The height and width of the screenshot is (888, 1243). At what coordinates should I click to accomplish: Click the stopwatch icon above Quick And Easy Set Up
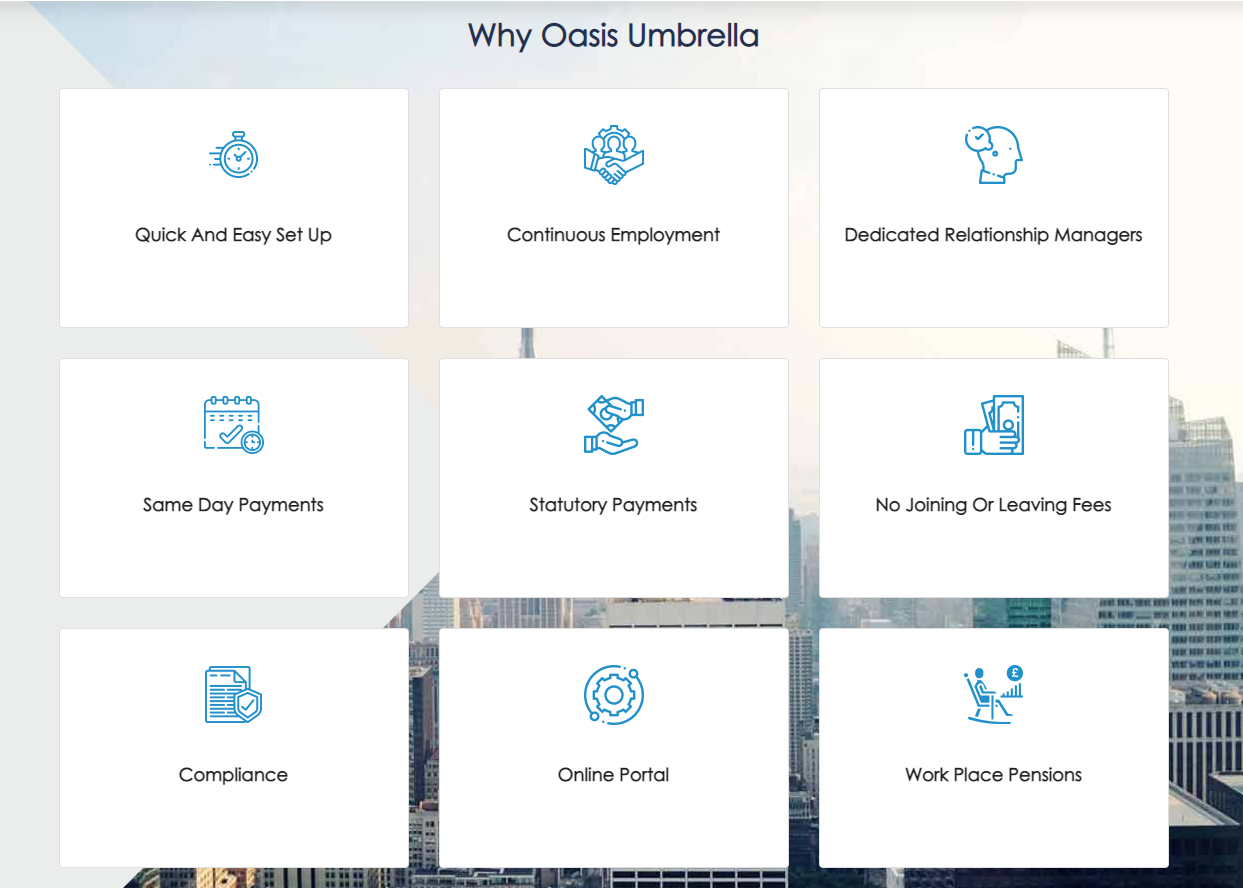[234, 156]
